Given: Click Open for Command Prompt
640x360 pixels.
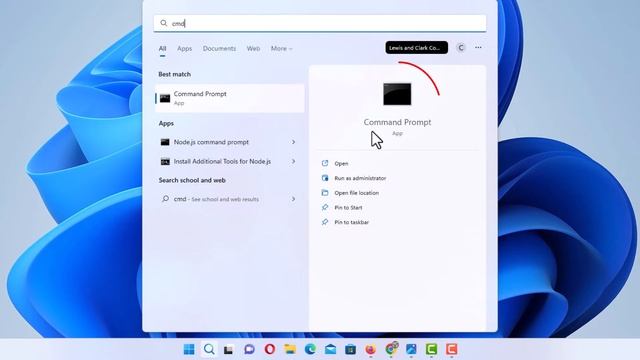Looking at the screenshot, I should 341,163.
